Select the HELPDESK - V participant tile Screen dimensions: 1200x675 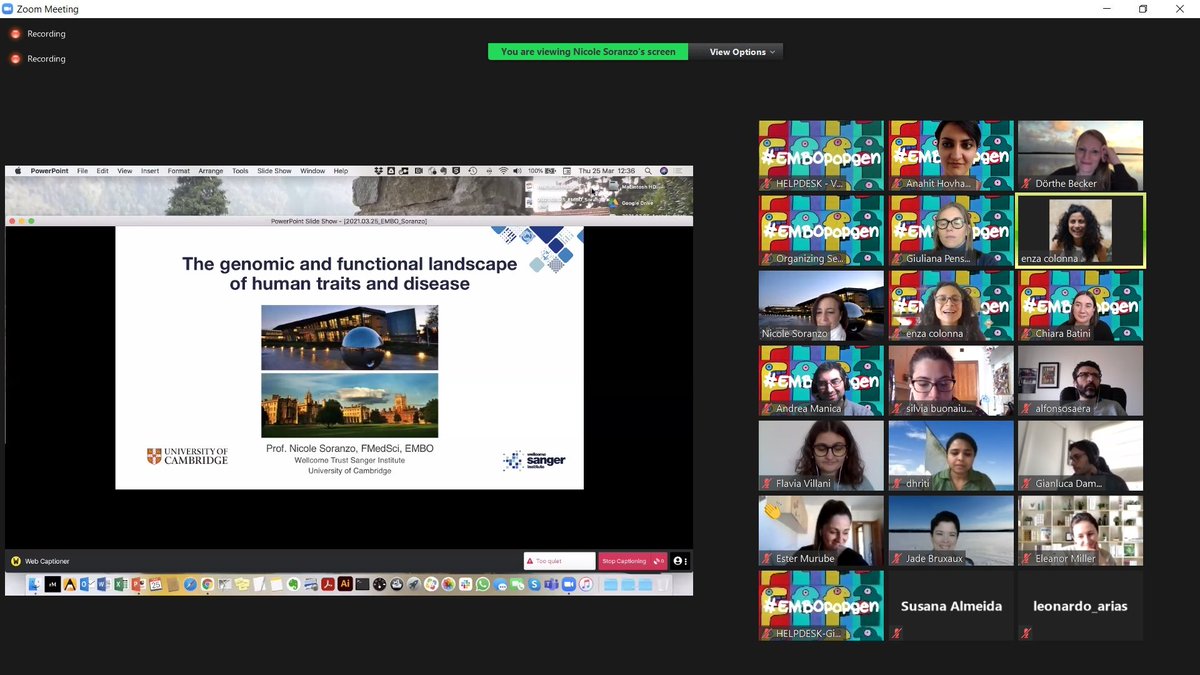[x=821, y=155]
